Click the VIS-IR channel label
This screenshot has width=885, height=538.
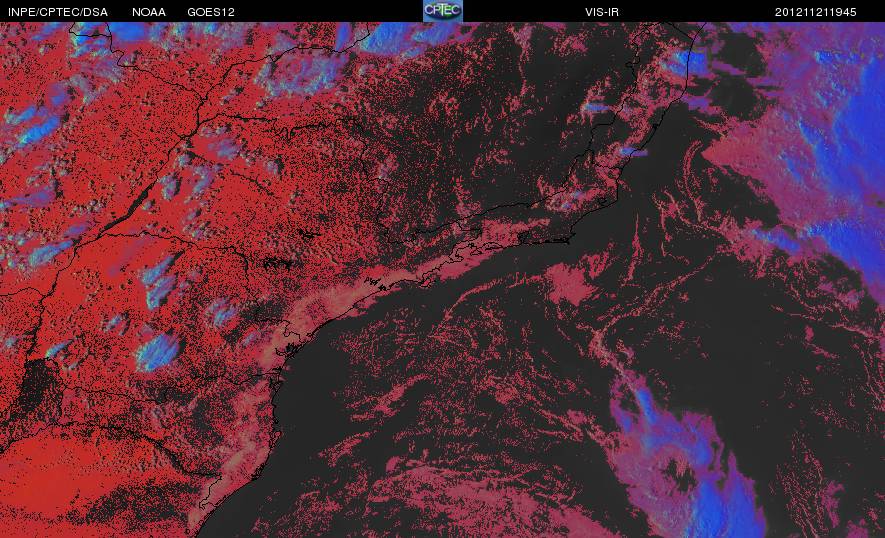(x=602, y=12)
